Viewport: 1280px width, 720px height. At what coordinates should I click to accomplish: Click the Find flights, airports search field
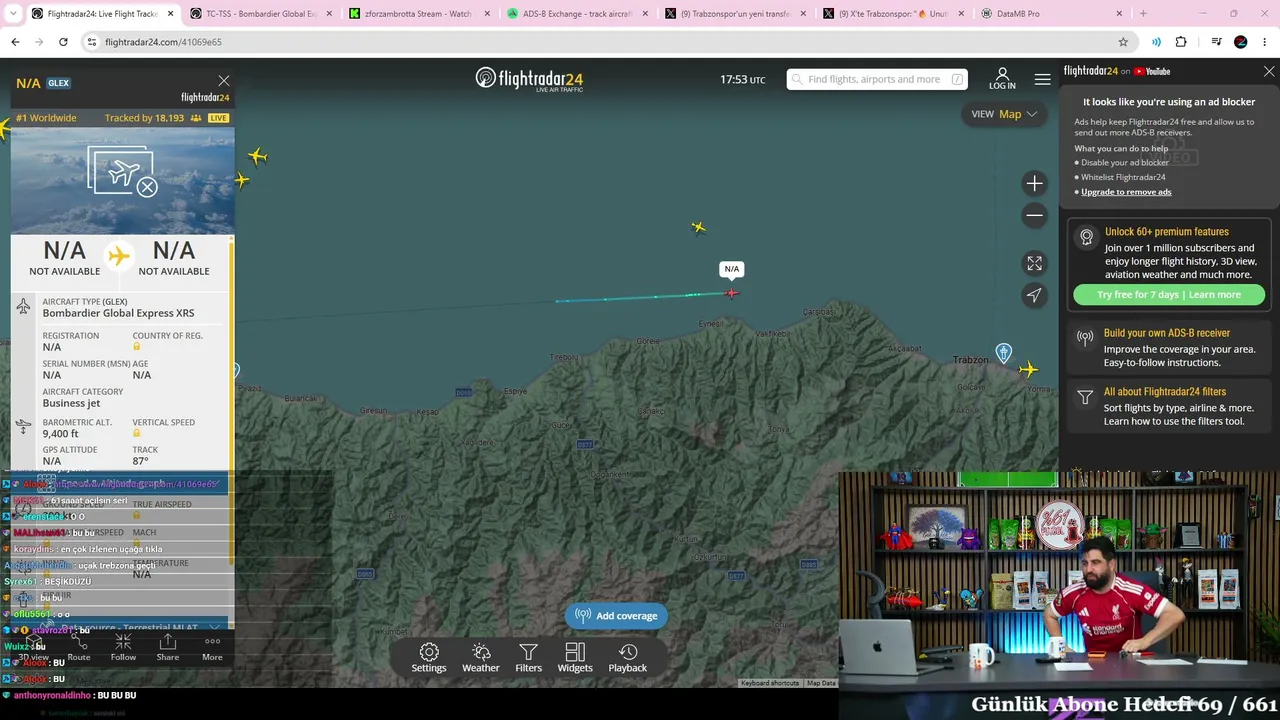[876, 79]
